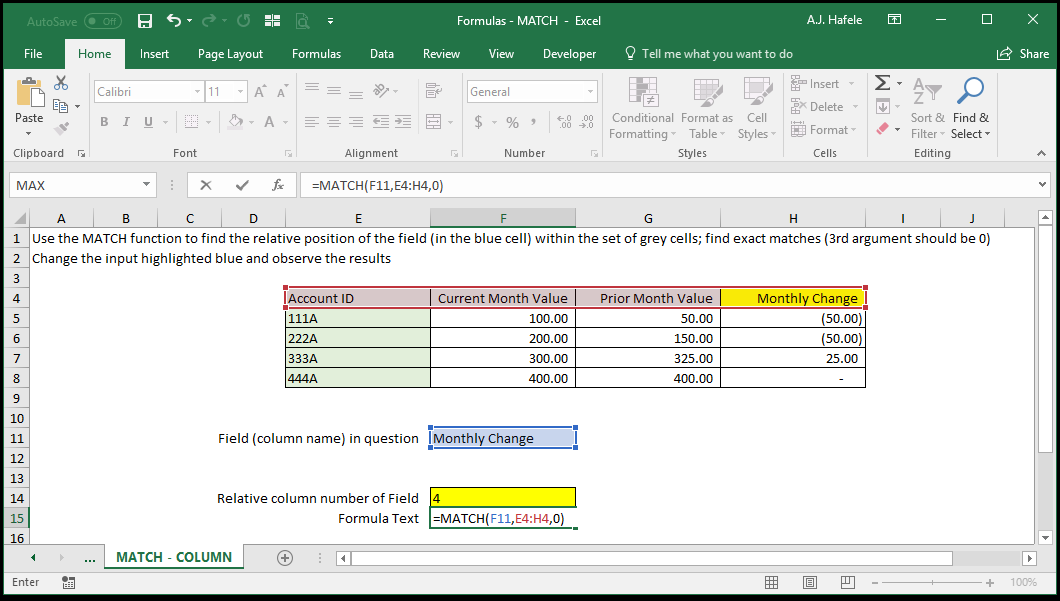Confirm the formula with checkmark

click(242, 185)
